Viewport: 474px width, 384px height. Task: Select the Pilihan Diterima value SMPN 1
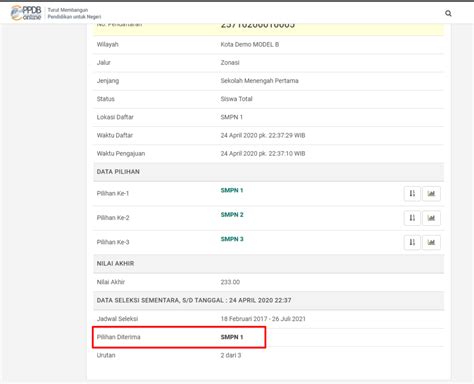(232, 337)
